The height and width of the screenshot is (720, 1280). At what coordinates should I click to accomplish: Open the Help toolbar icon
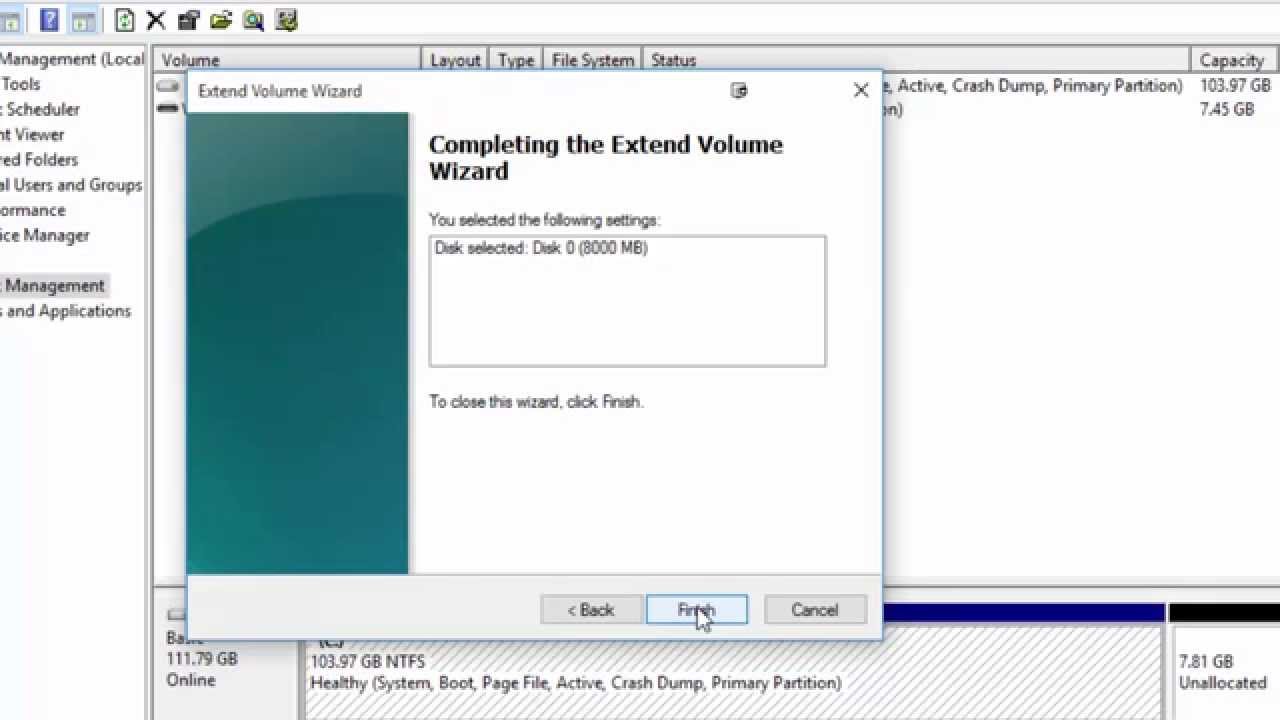point(49,20)
